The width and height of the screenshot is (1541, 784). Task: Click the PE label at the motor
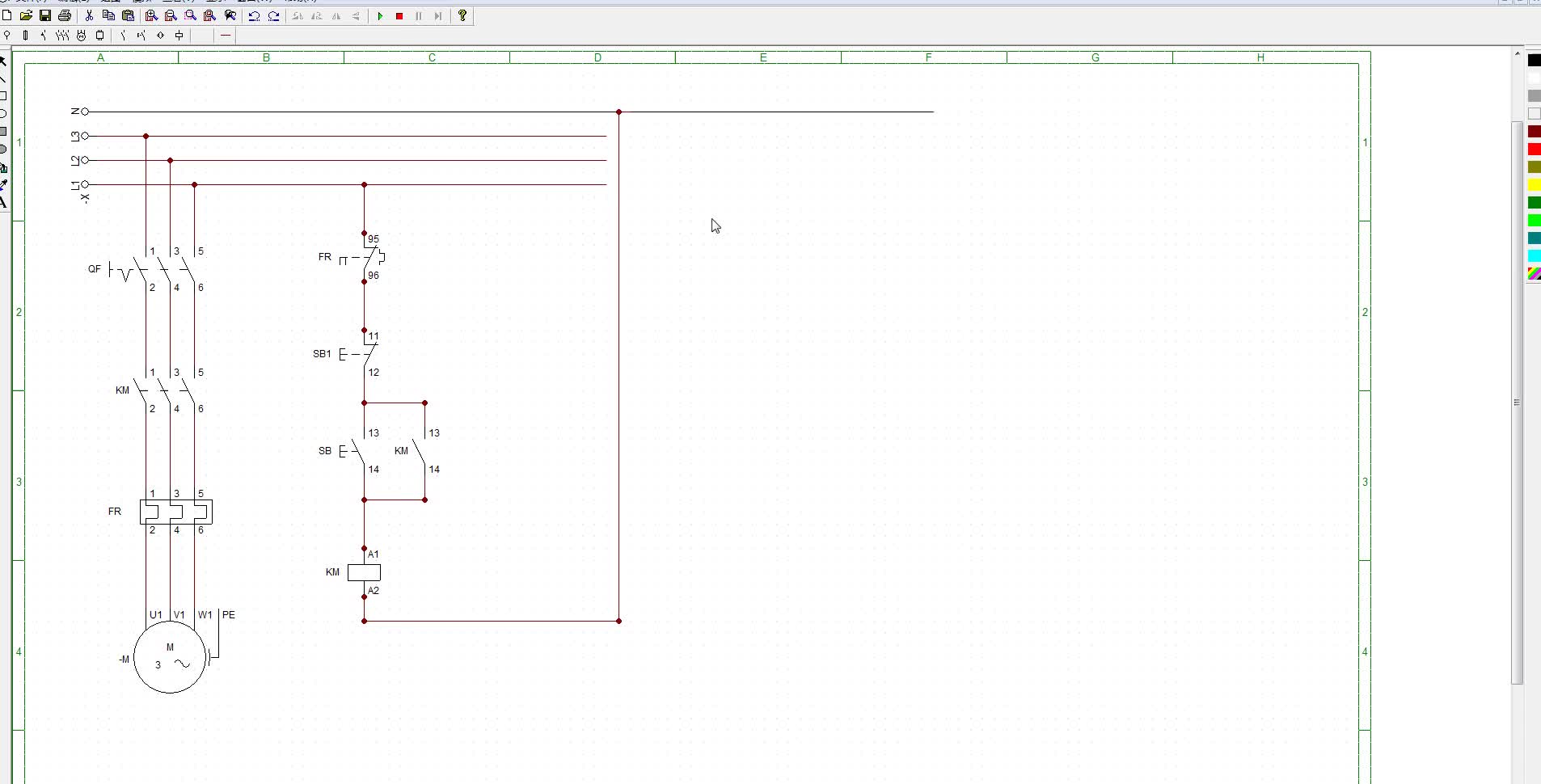point(229,615)
